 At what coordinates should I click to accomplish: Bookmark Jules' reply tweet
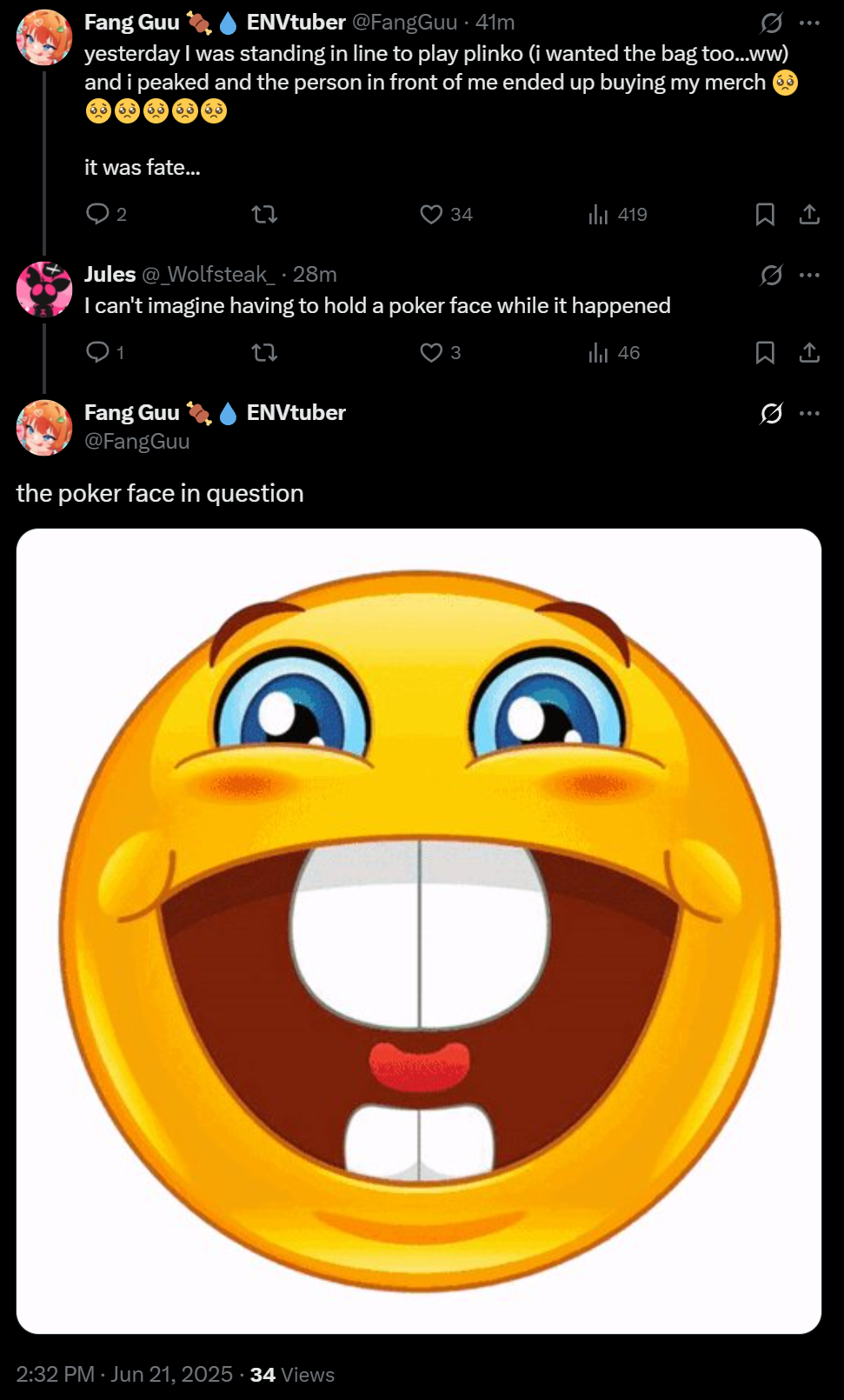[765, 352]
